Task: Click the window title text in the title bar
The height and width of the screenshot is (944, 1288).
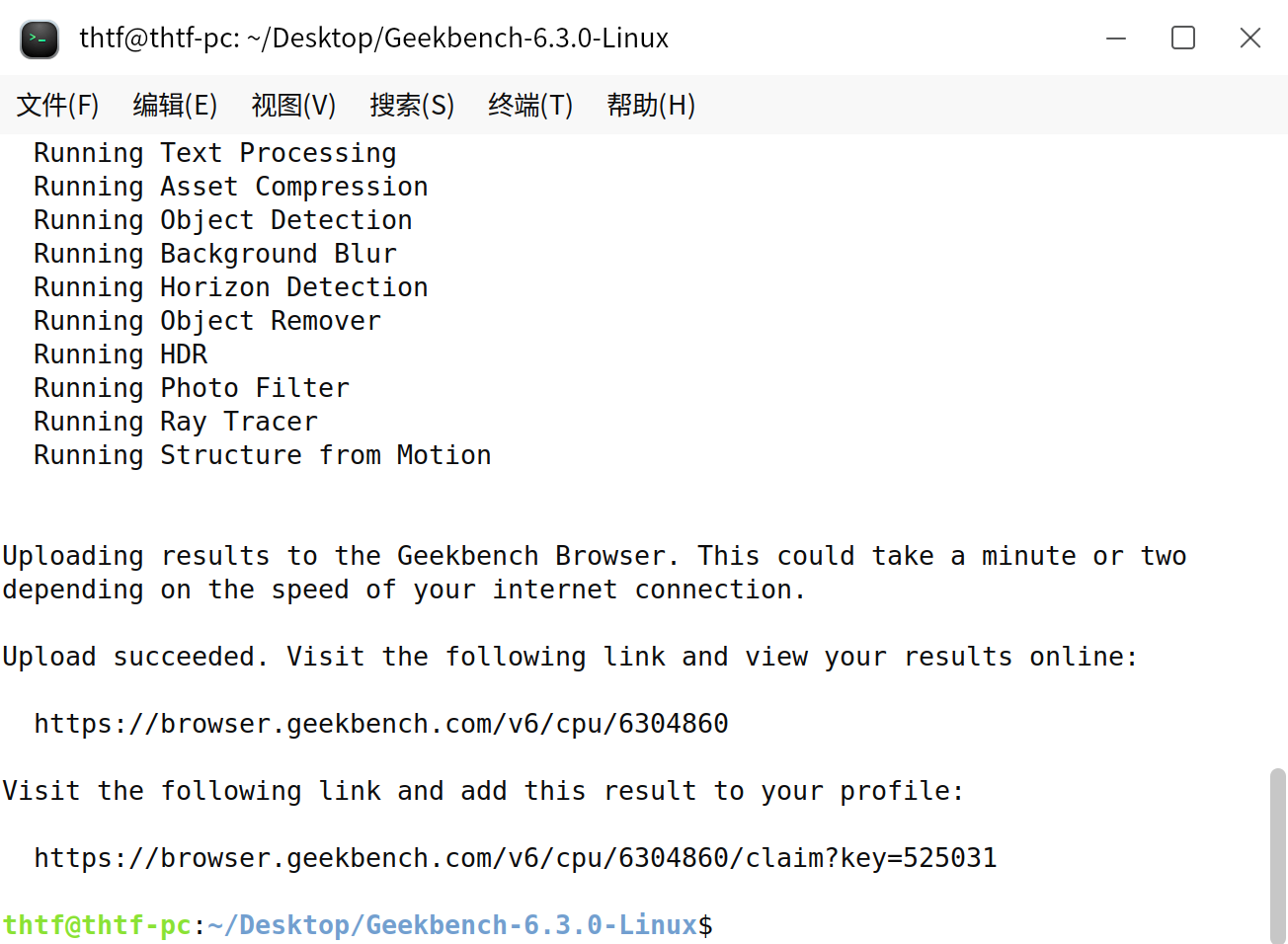Action: click(x=373, y=39)
